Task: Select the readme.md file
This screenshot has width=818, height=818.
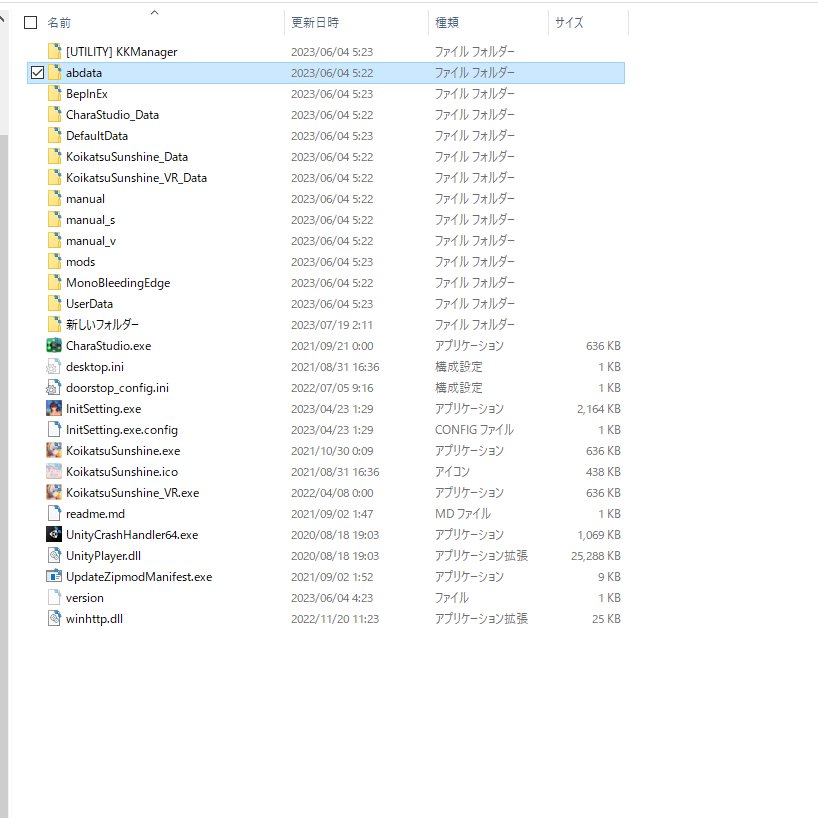Action: (x=95, y=514)
